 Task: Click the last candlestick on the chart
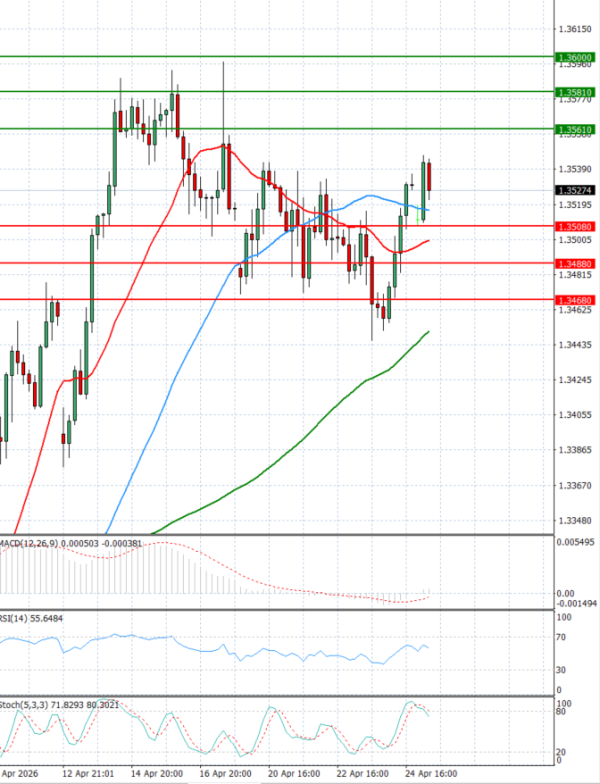429,177
